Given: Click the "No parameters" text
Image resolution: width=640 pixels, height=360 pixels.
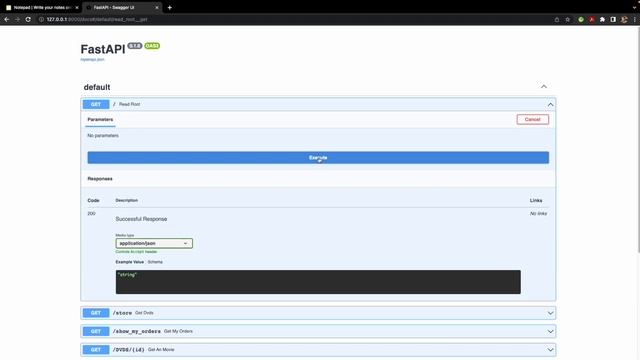Looking at the screenshot, I should [x=103, y=136].
